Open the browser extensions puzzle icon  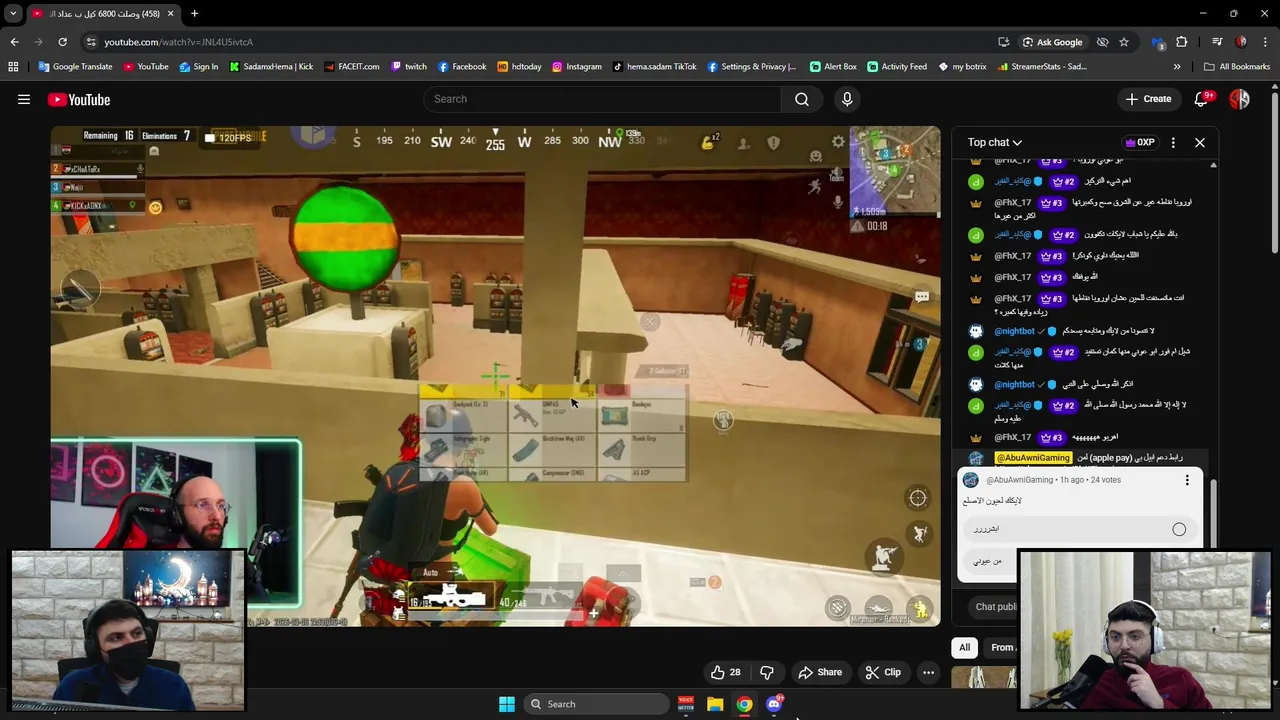[1181, 42]
